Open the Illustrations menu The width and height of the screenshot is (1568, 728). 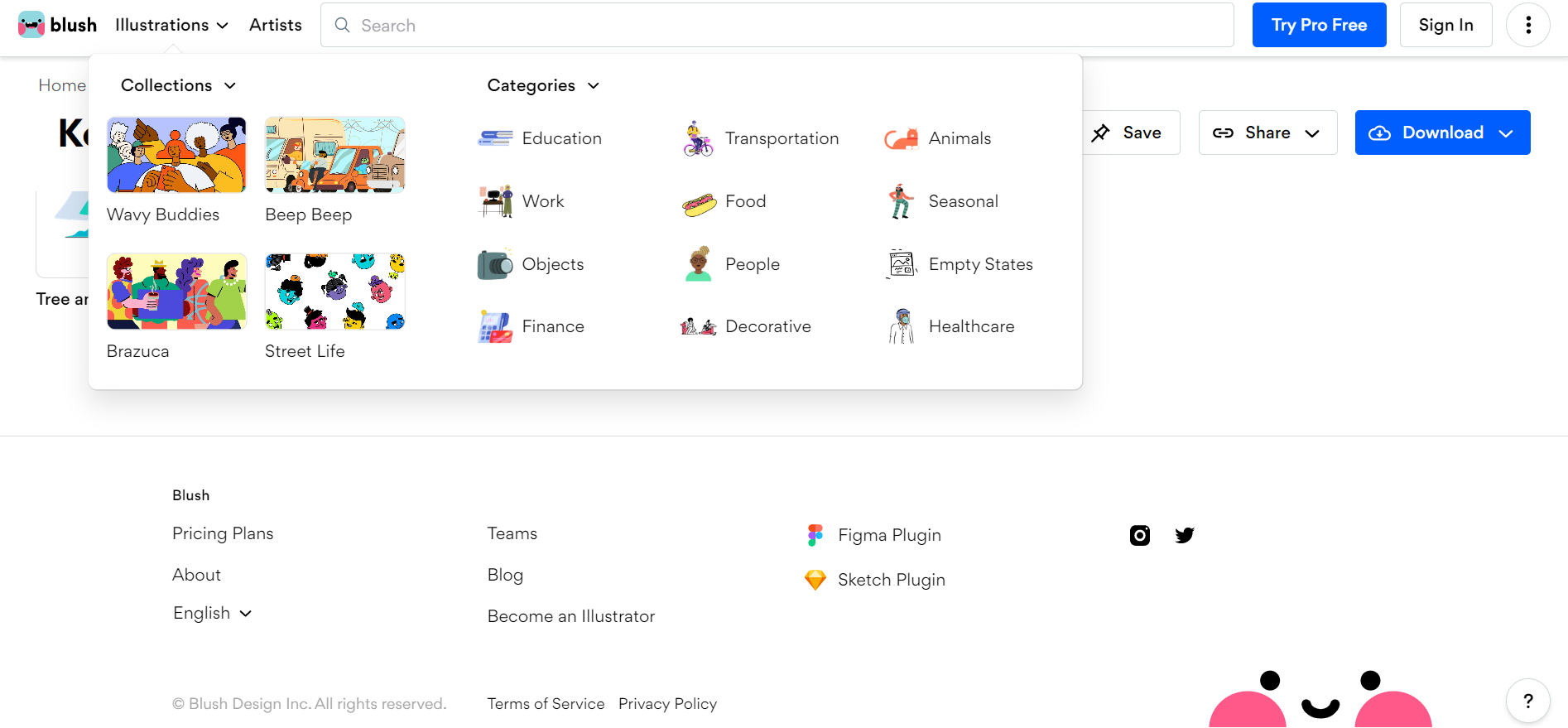pos(171,25)
